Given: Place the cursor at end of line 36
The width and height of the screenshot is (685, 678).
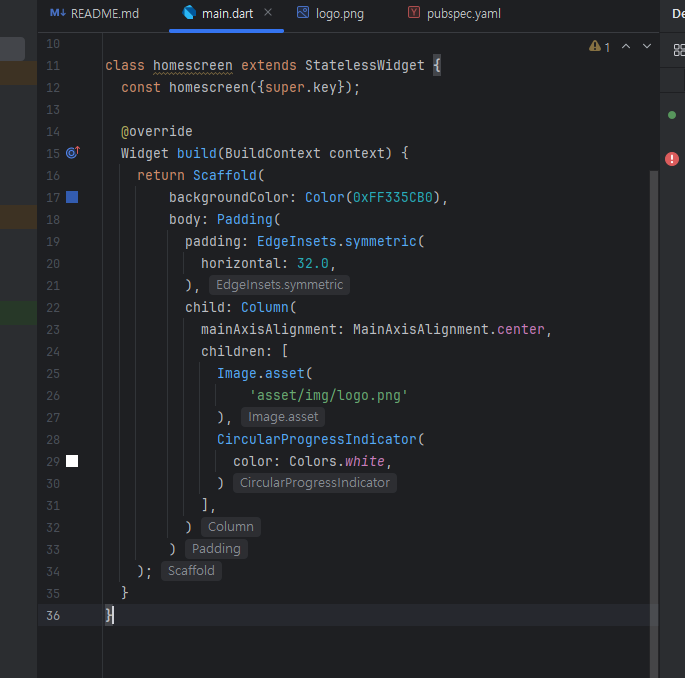Looking at the screenshot, I should 115,616.
